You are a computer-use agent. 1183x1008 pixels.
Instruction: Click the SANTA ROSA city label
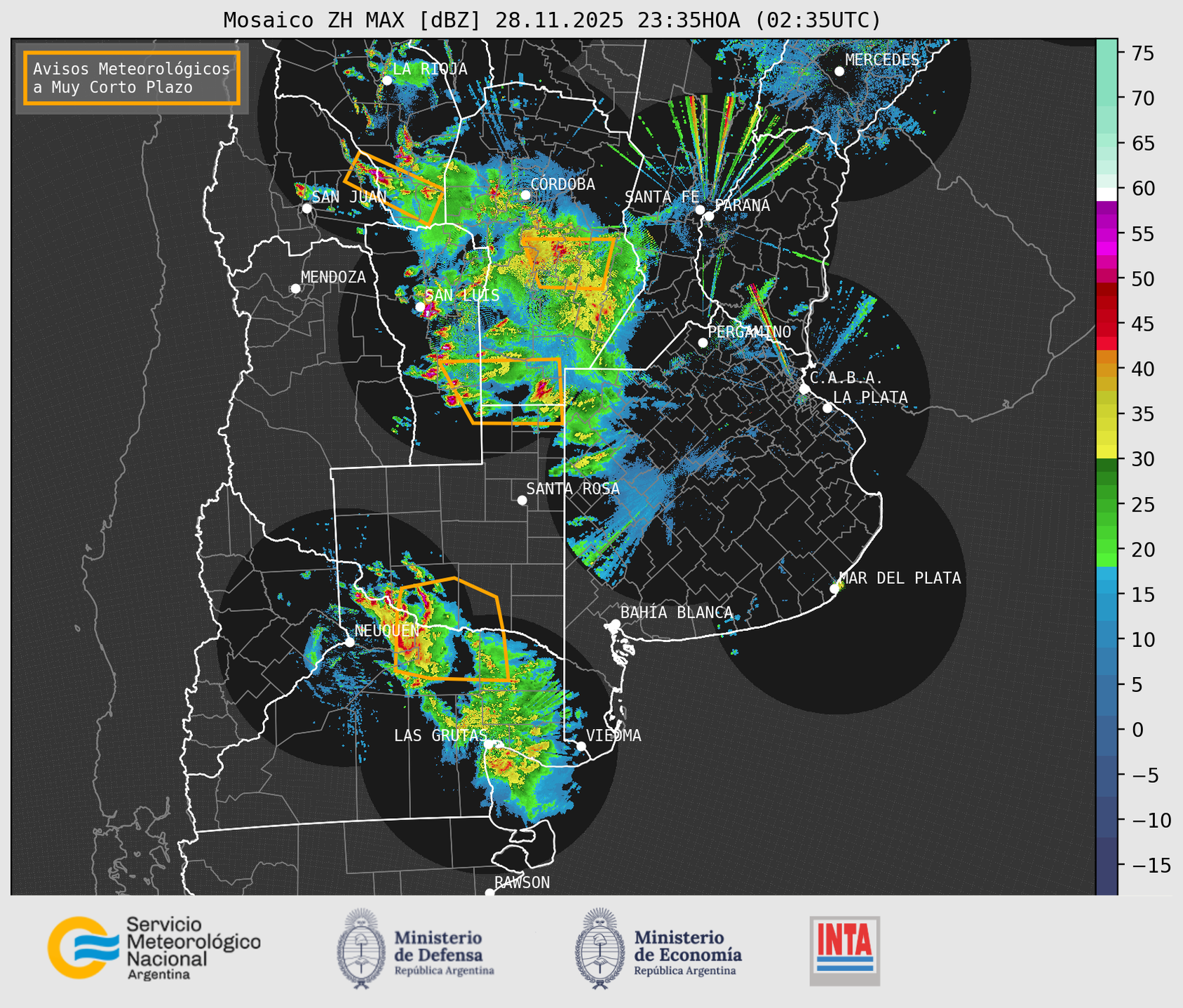[x=573, y=489]
